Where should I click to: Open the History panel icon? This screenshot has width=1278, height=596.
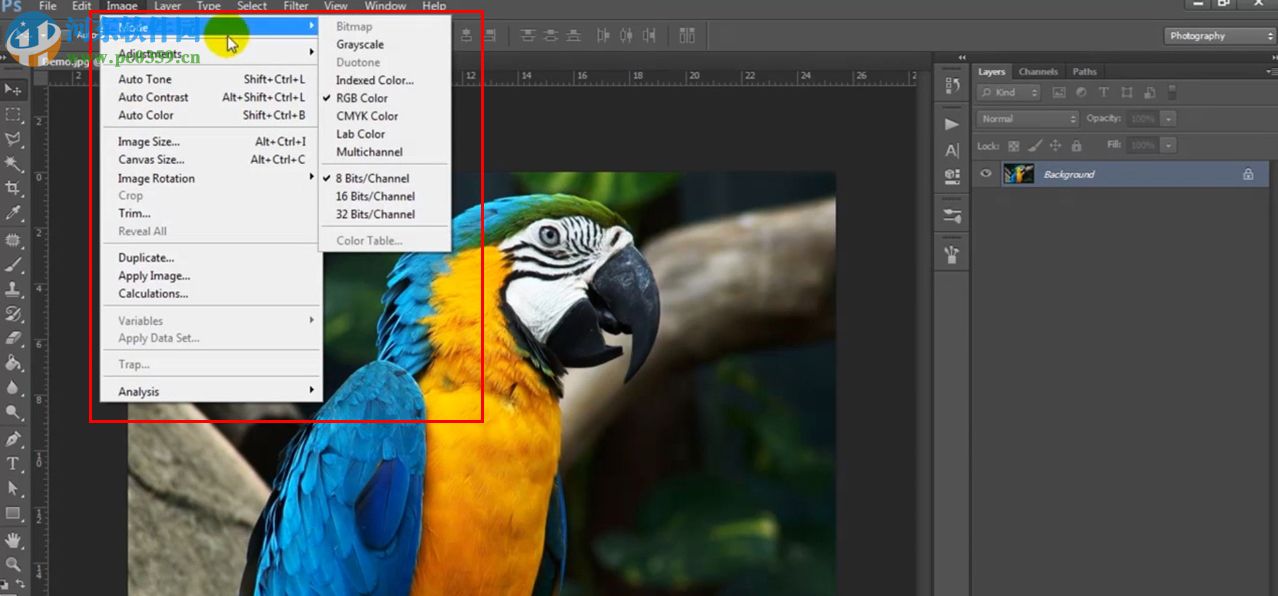click(x=952, y=87)
